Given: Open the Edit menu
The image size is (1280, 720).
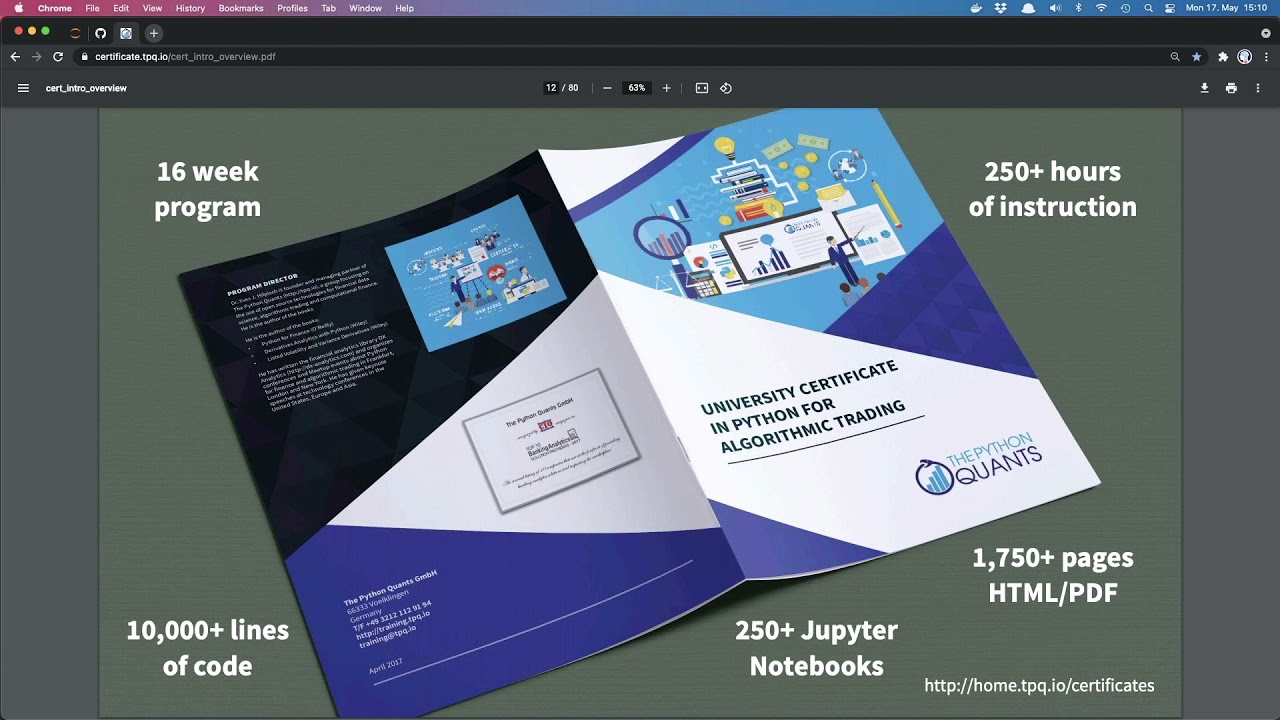Looking at the screenshot, I should [121, 8].
